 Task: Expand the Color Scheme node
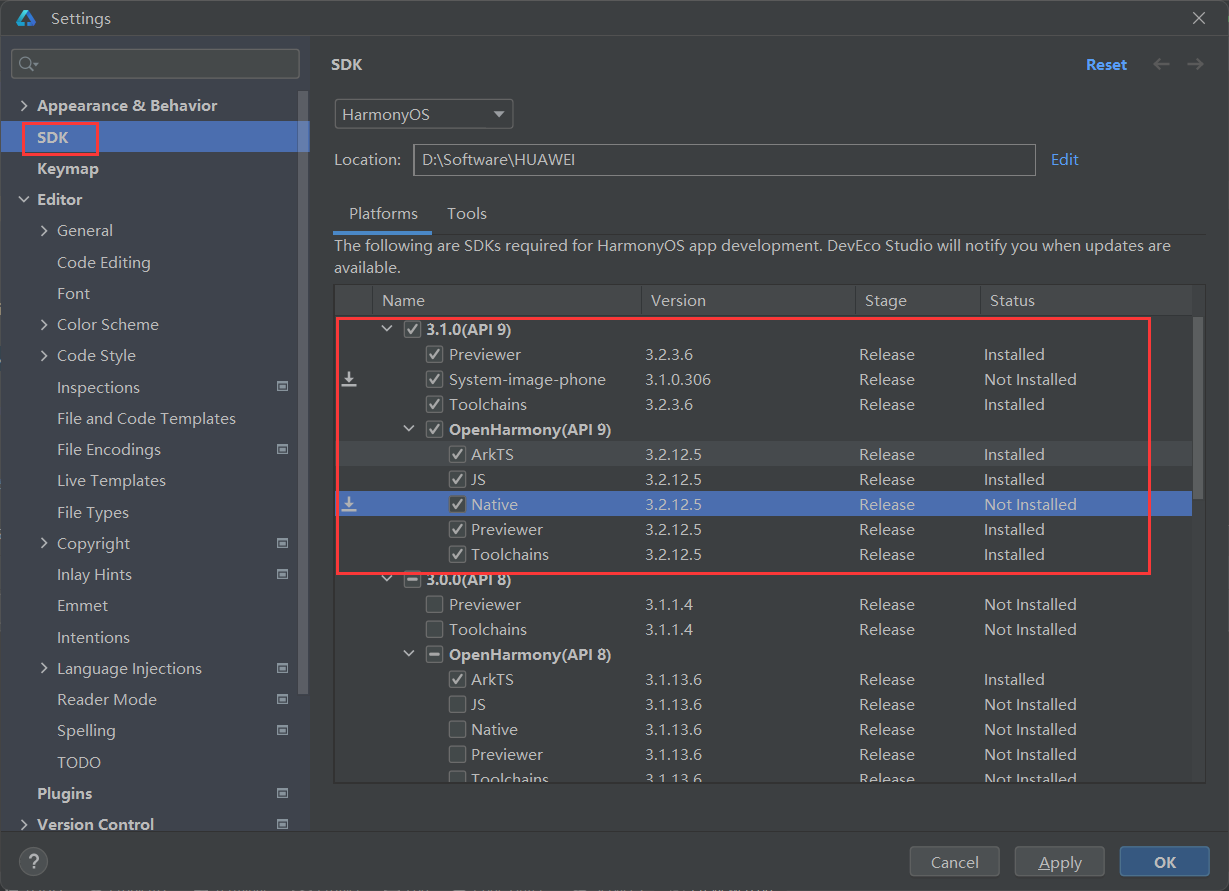[x=44, y=325]
